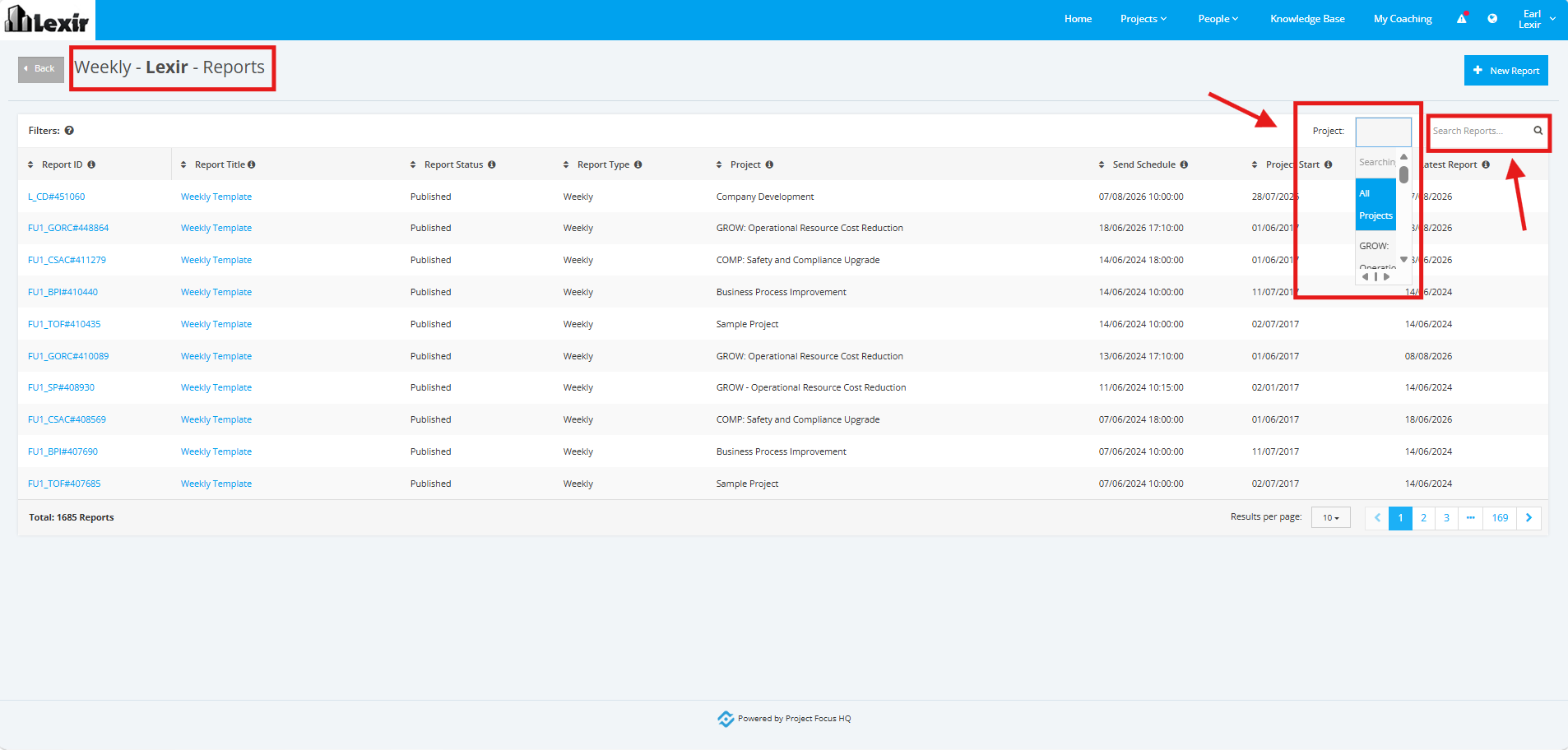Open report FU1_TOF#410435

pyautogui.click(x=64, y=324)
